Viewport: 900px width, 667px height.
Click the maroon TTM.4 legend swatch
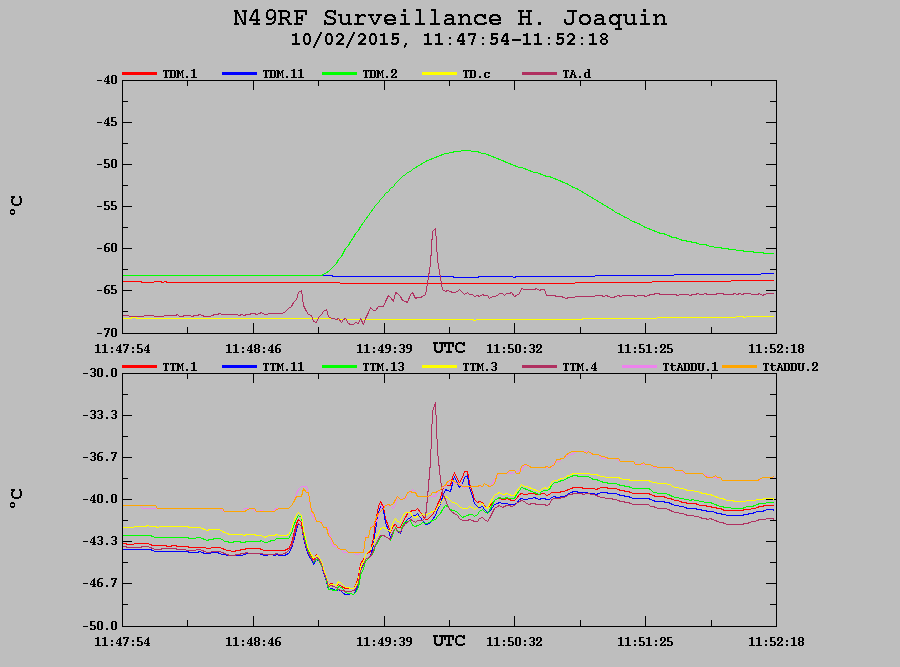click(540, 366)
